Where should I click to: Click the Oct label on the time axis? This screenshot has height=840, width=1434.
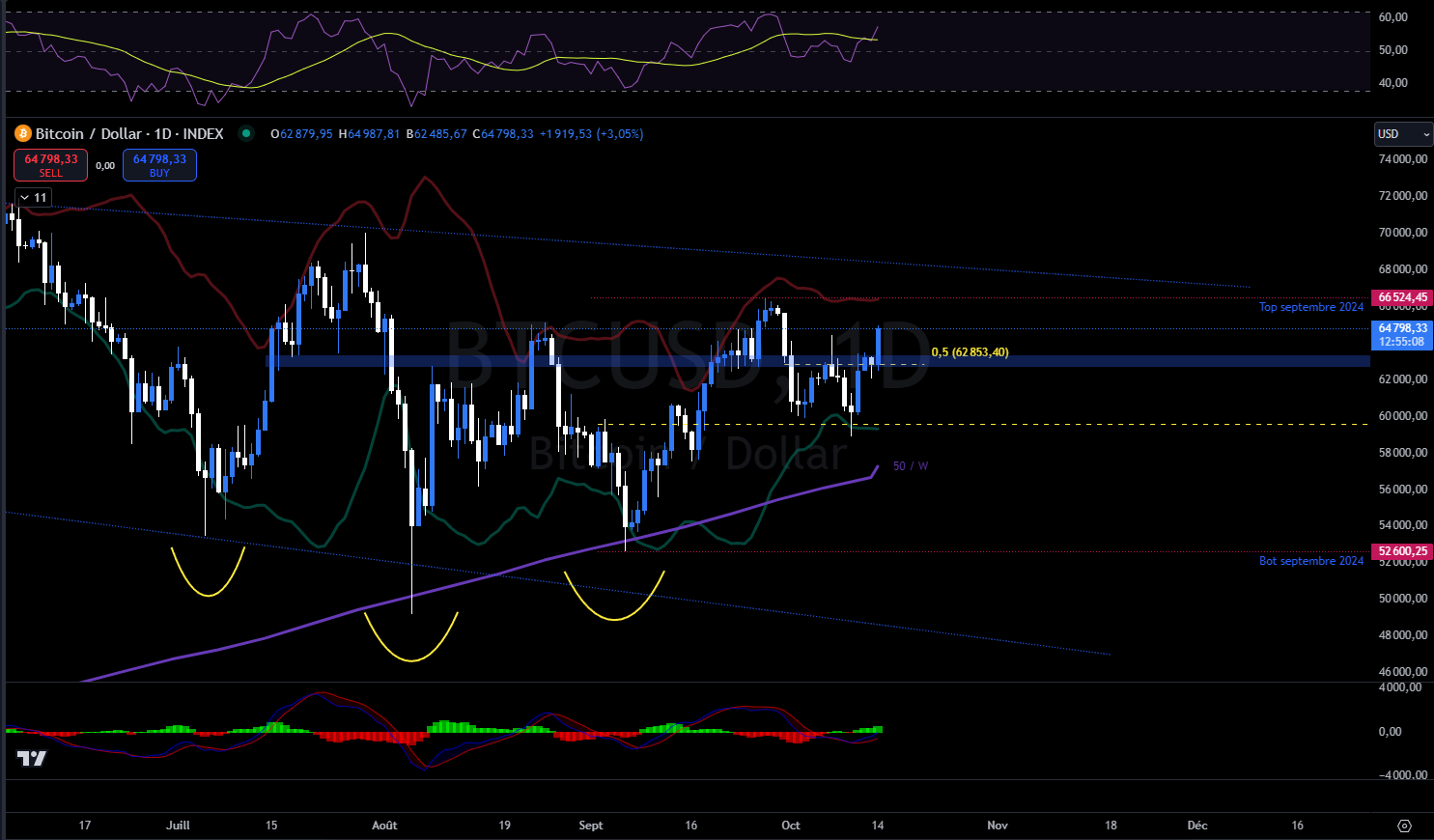tap(790, 826)
